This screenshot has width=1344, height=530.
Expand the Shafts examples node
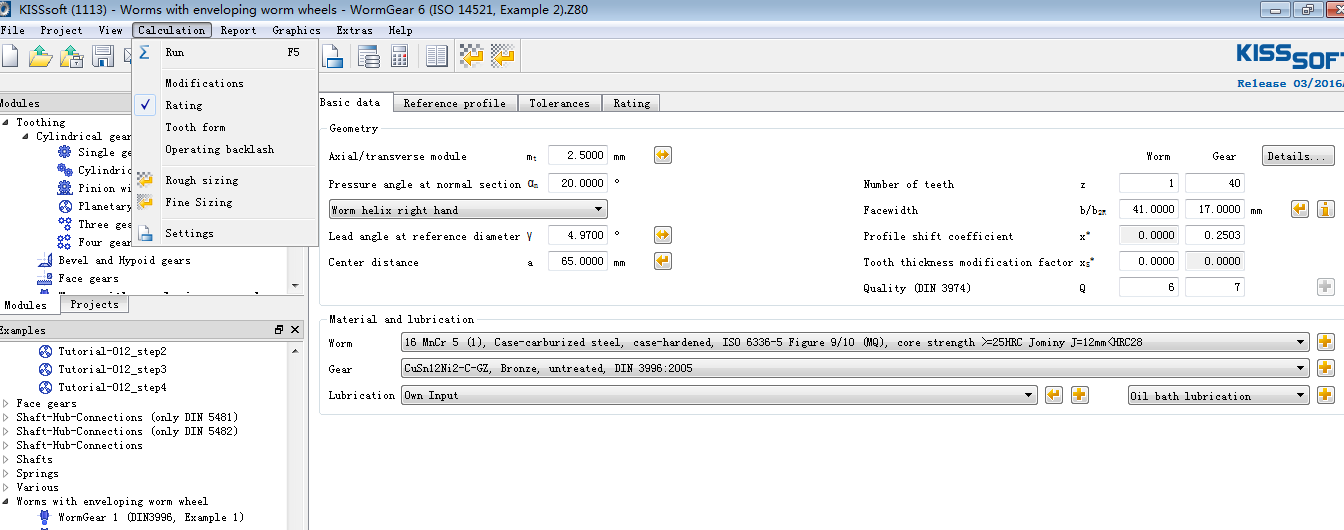[6, 460]
